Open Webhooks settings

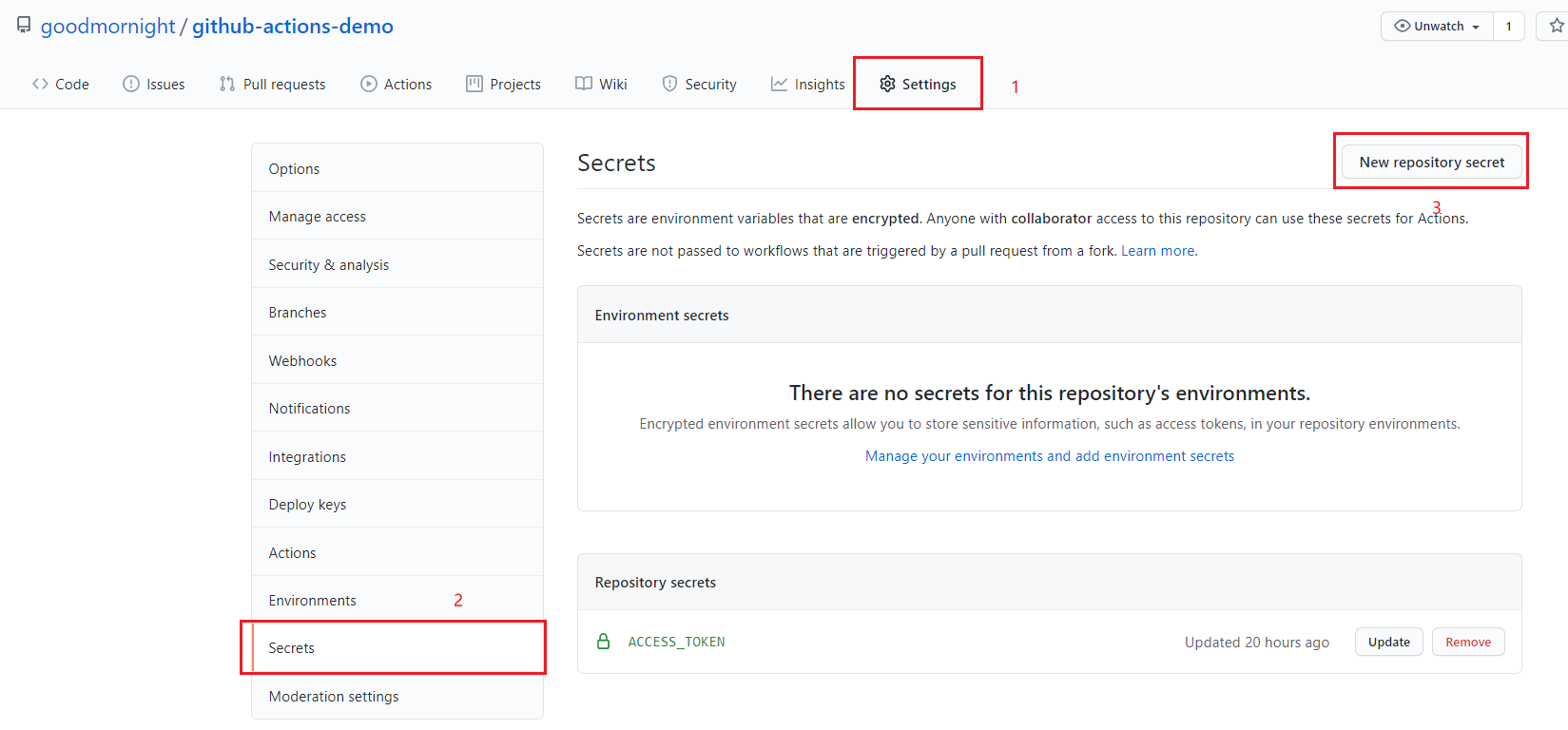(x=397, y=360)
